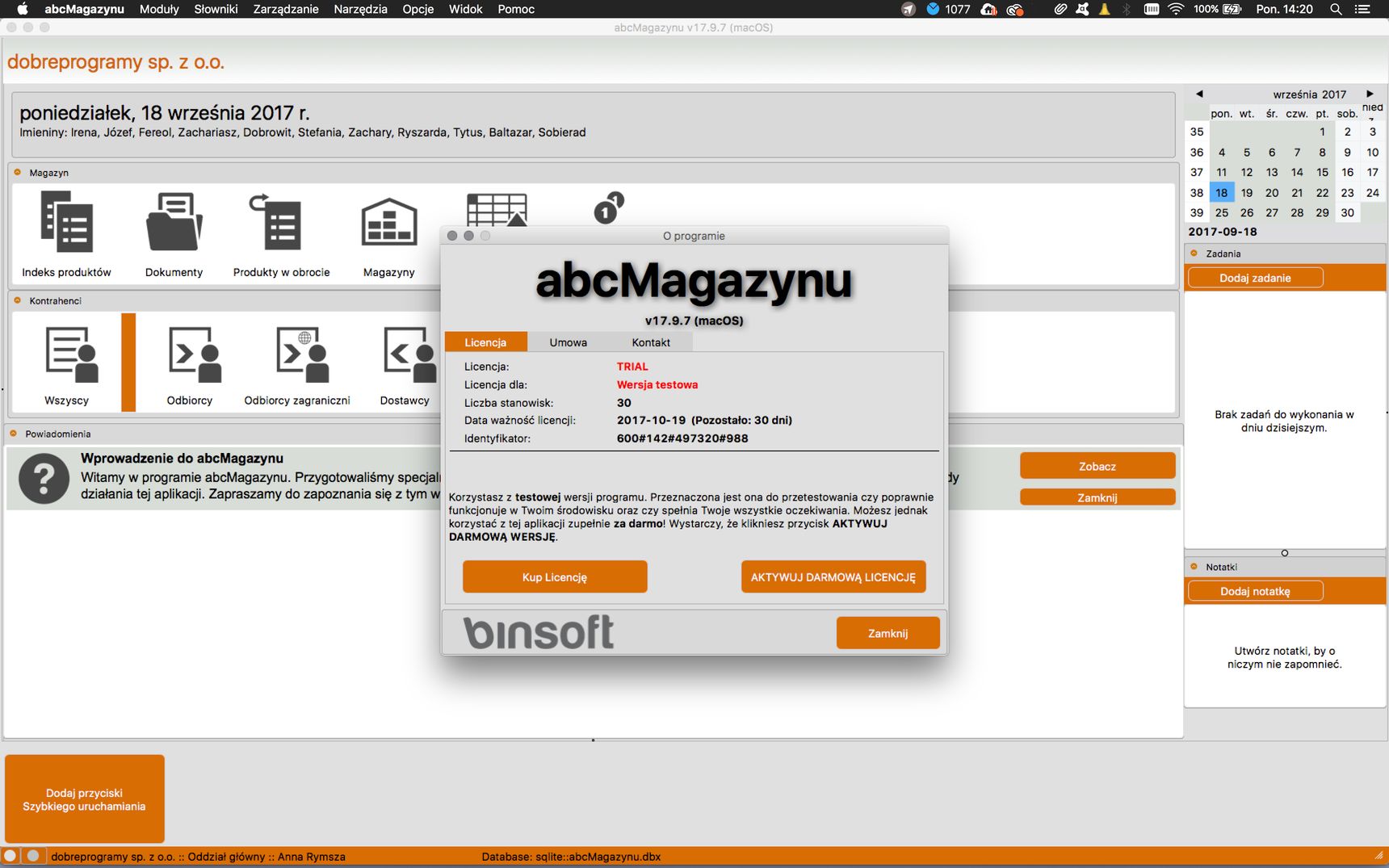Select September 30 in the calendar
Image resolution: width=1389 pixels, height=868 pixels.
pos(1347,213)
